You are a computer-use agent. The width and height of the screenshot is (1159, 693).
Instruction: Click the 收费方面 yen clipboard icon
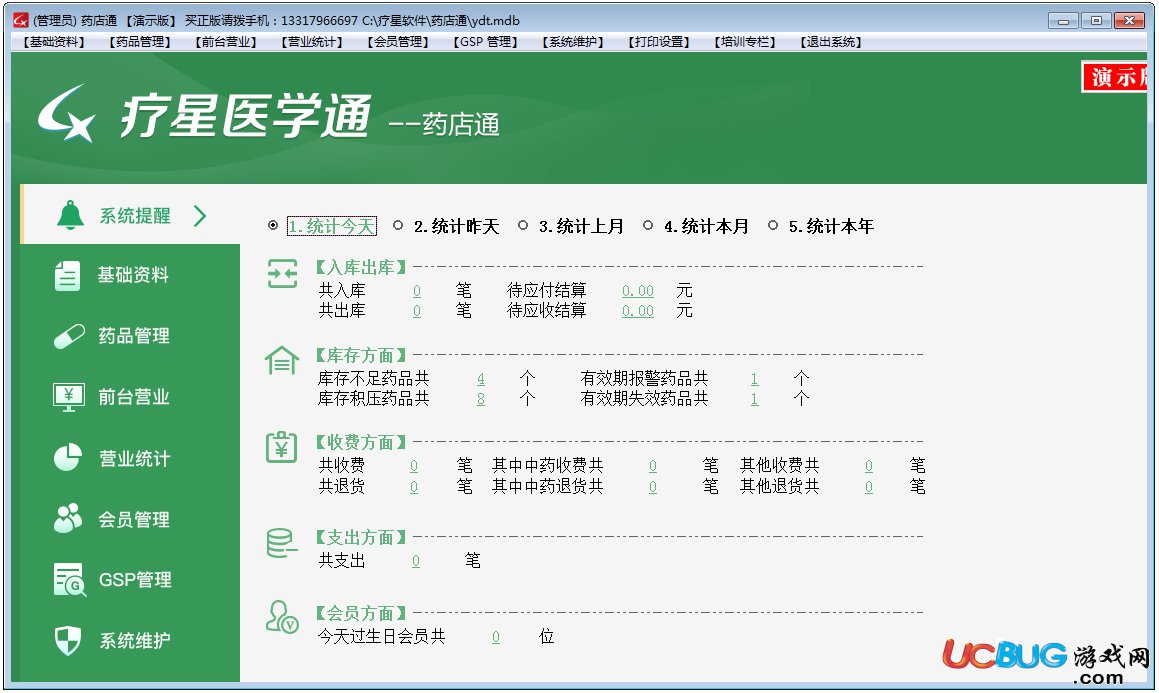[x=282, y=447]
